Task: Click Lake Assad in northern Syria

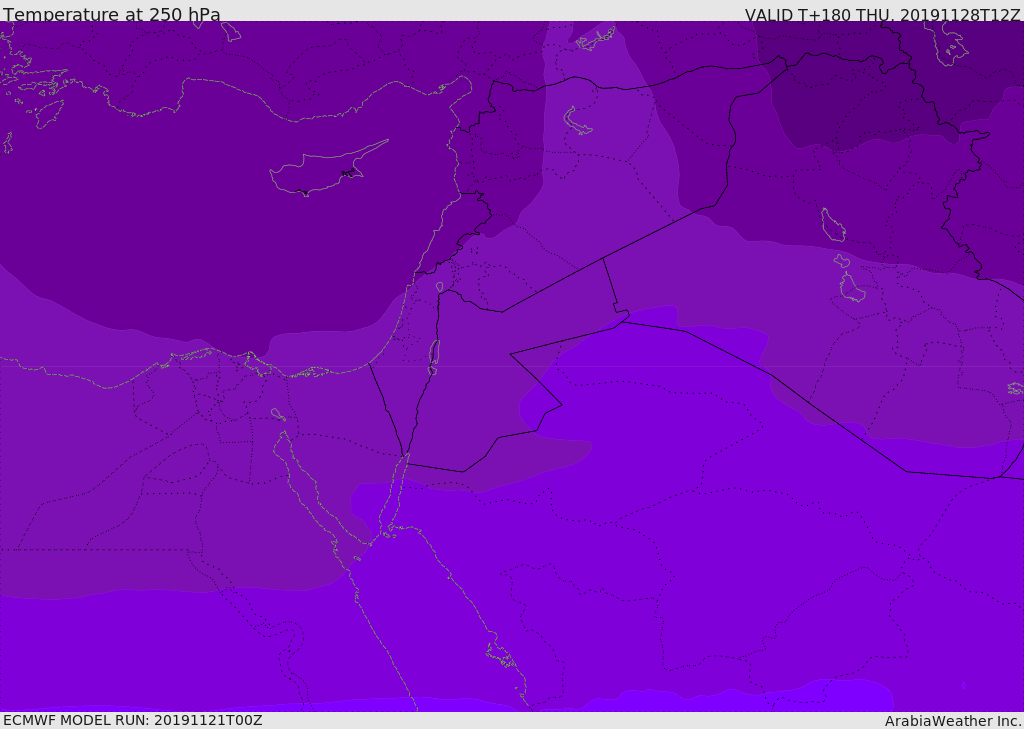Action: (x=577, y=121)
